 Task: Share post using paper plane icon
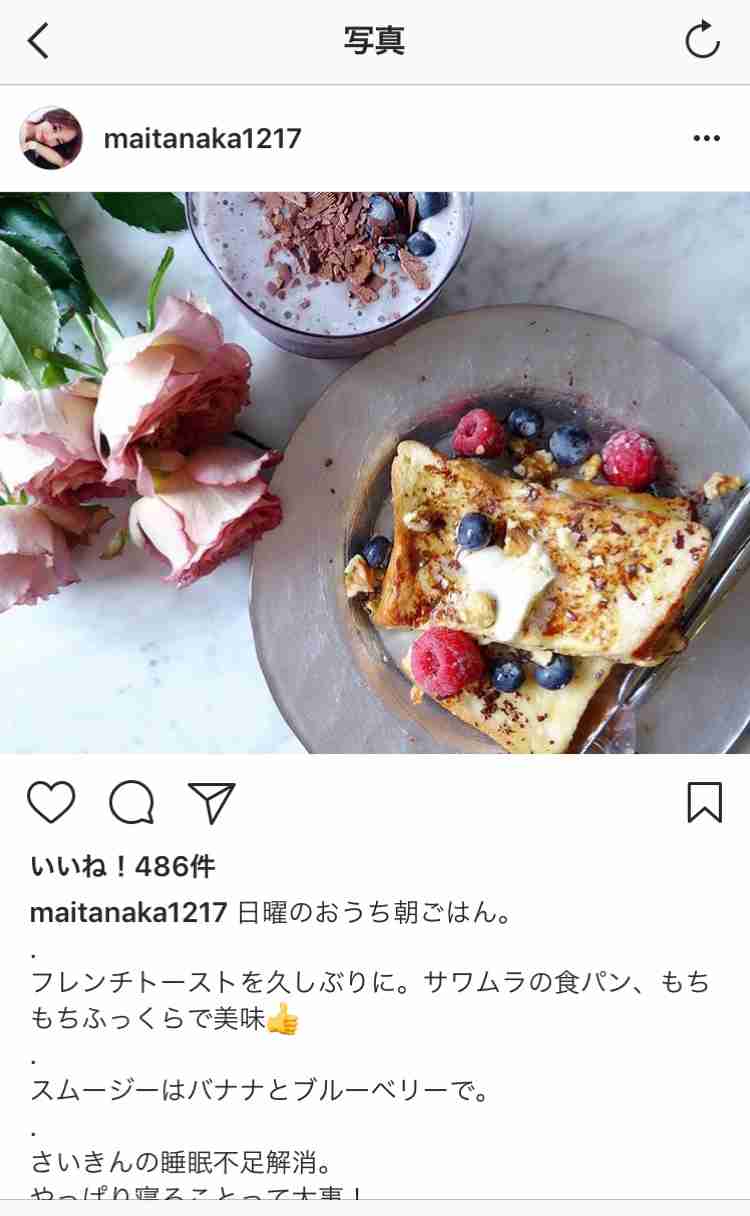click(211, 802)
